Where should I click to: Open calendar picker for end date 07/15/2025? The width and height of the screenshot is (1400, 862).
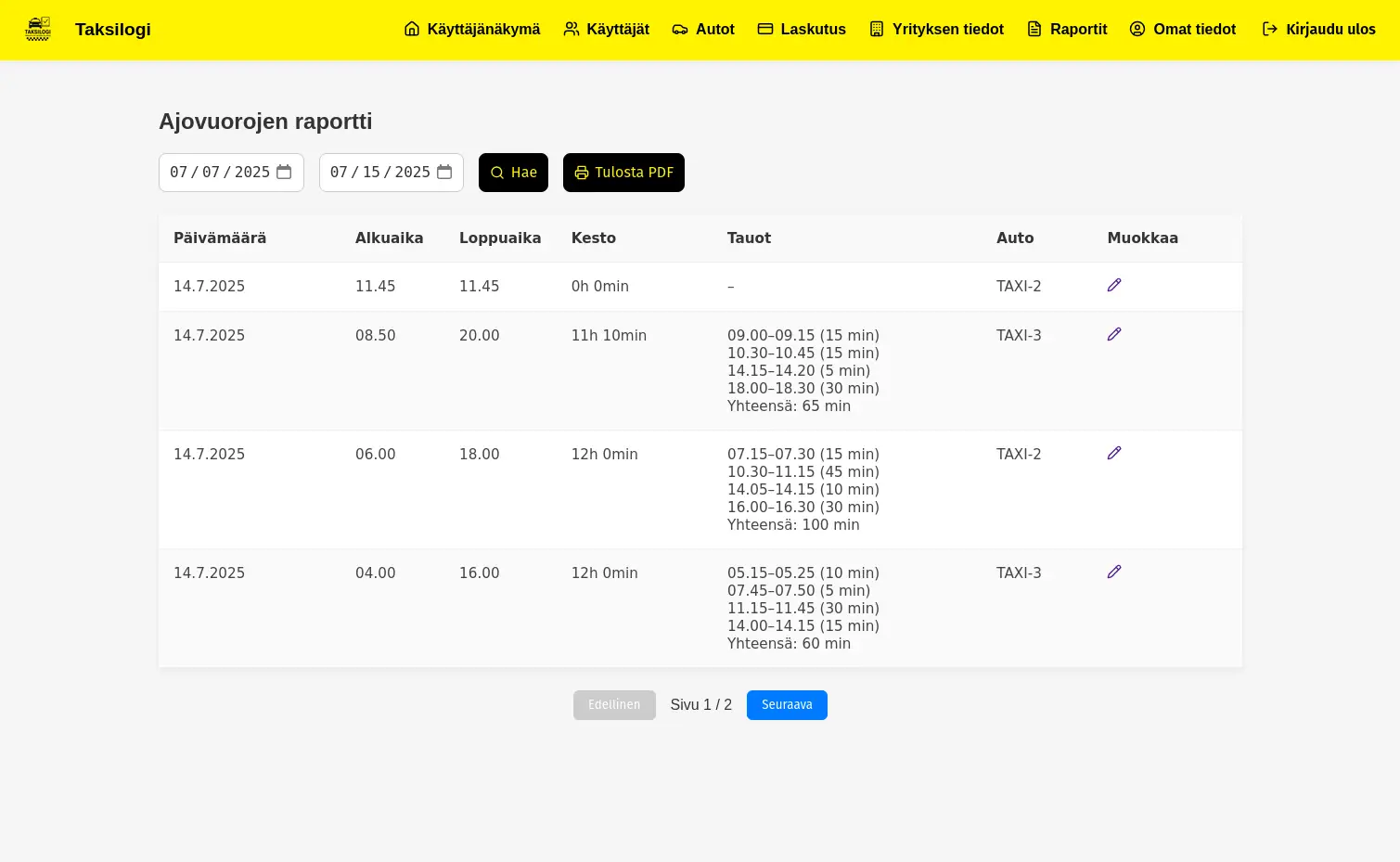(x=444, y=172)
